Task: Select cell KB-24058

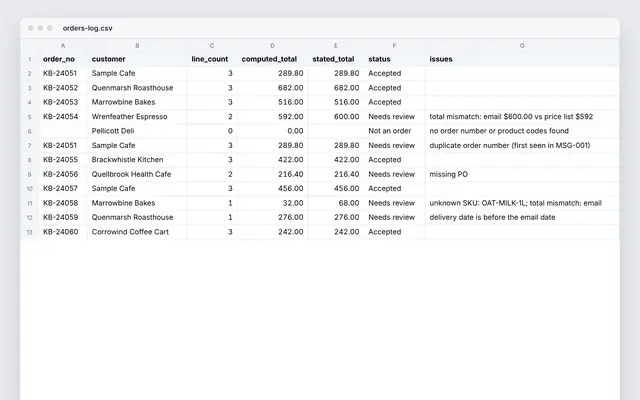Action: coord(63,203)
